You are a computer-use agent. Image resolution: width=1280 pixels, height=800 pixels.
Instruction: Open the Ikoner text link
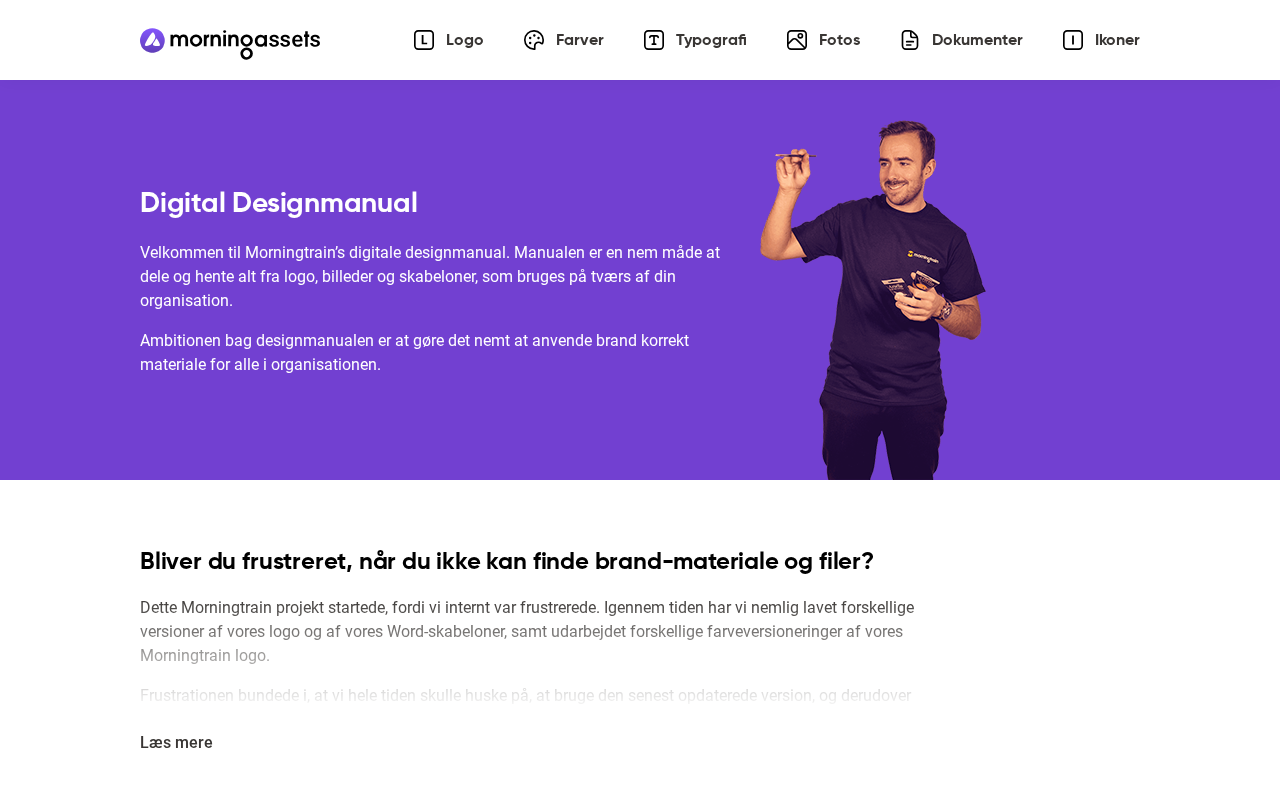point(1117,40)
